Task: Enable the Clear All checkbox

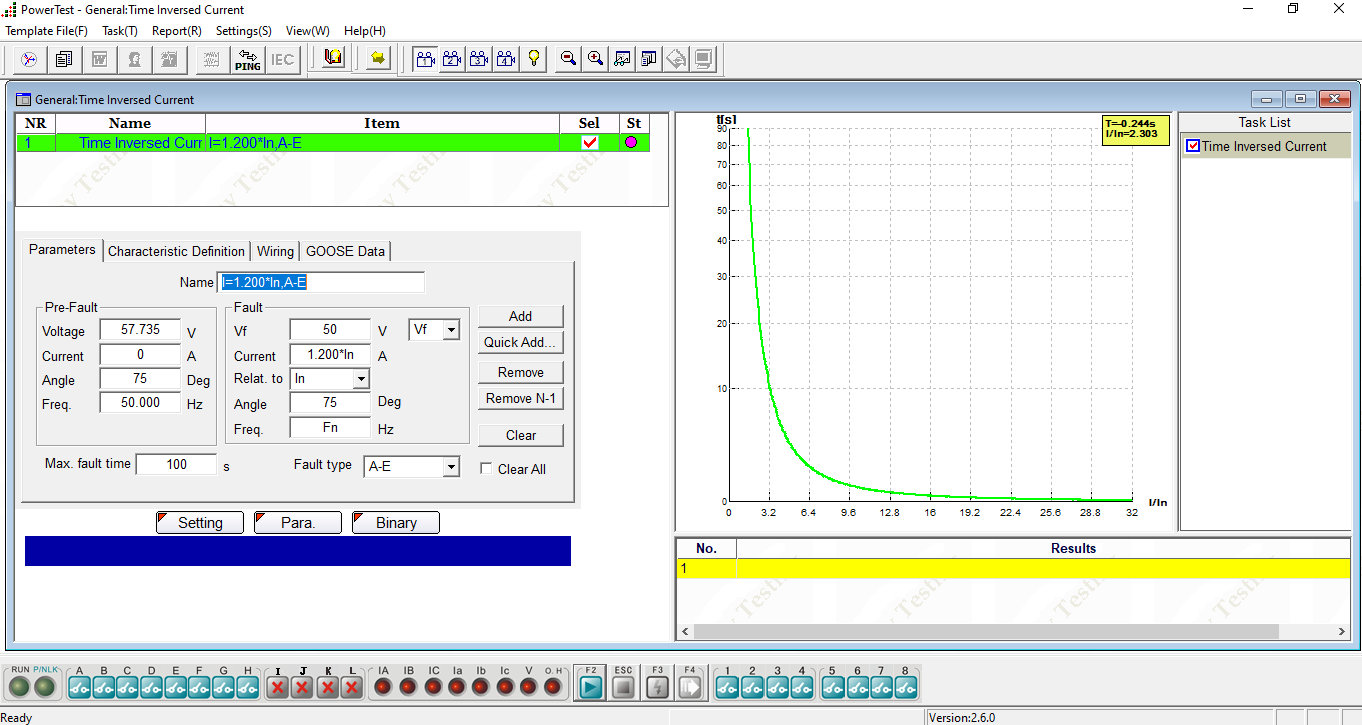Action: 487,469
